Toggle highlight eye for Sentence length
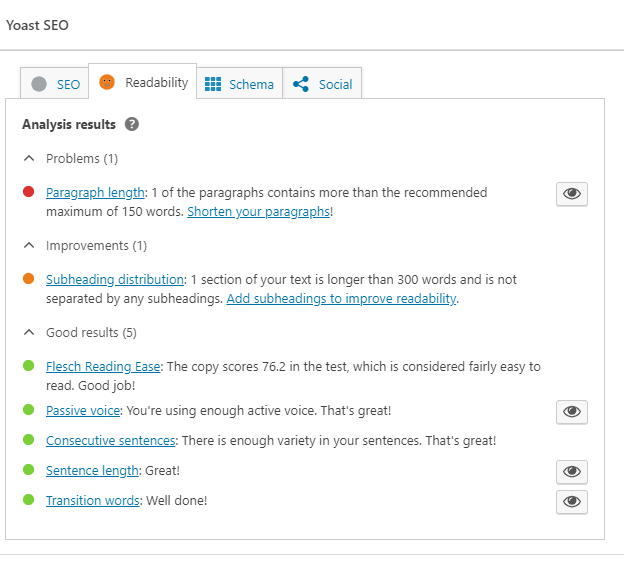 572,472
